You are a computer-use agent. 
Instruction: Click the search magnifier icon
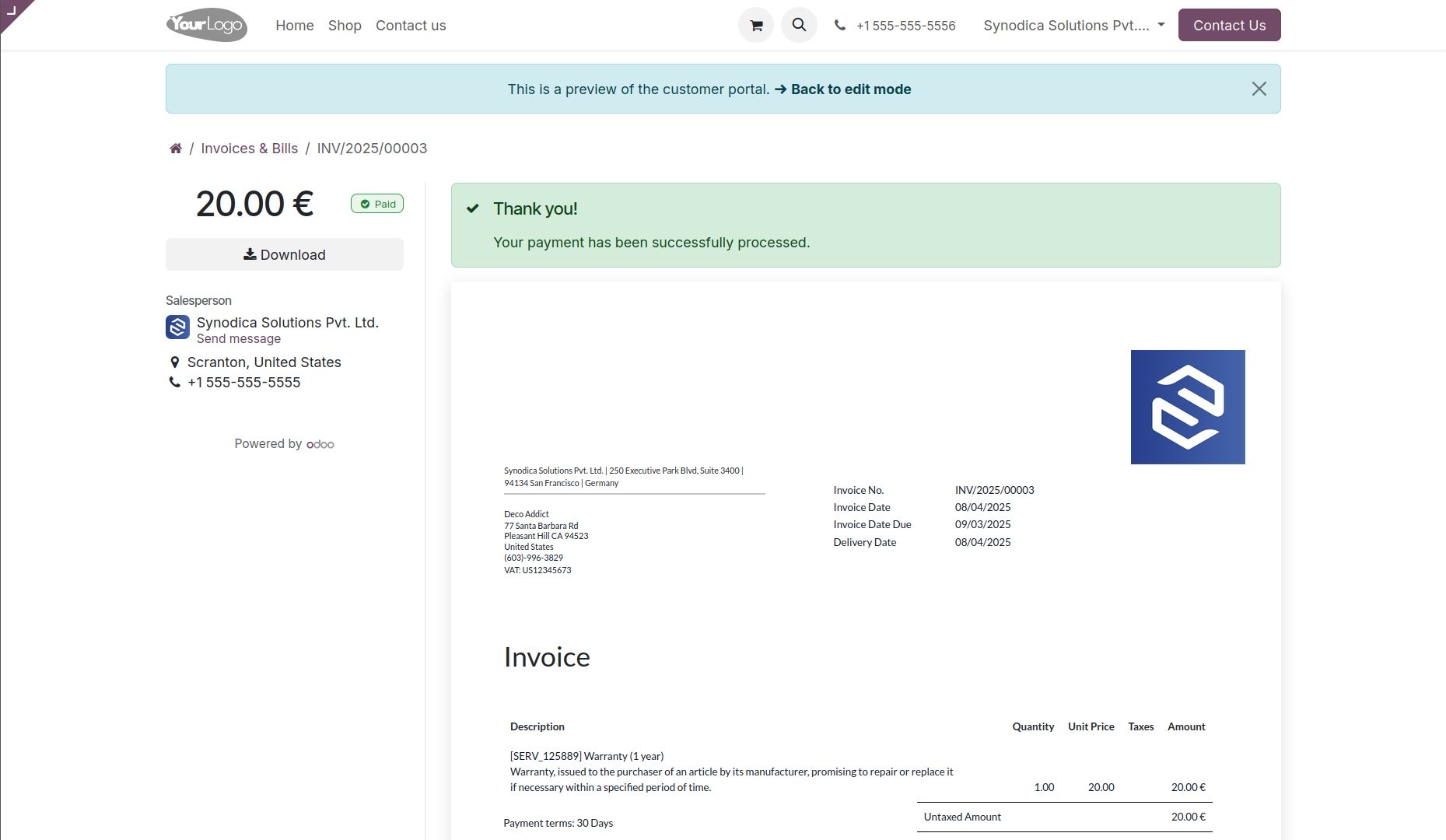[799, 25]
